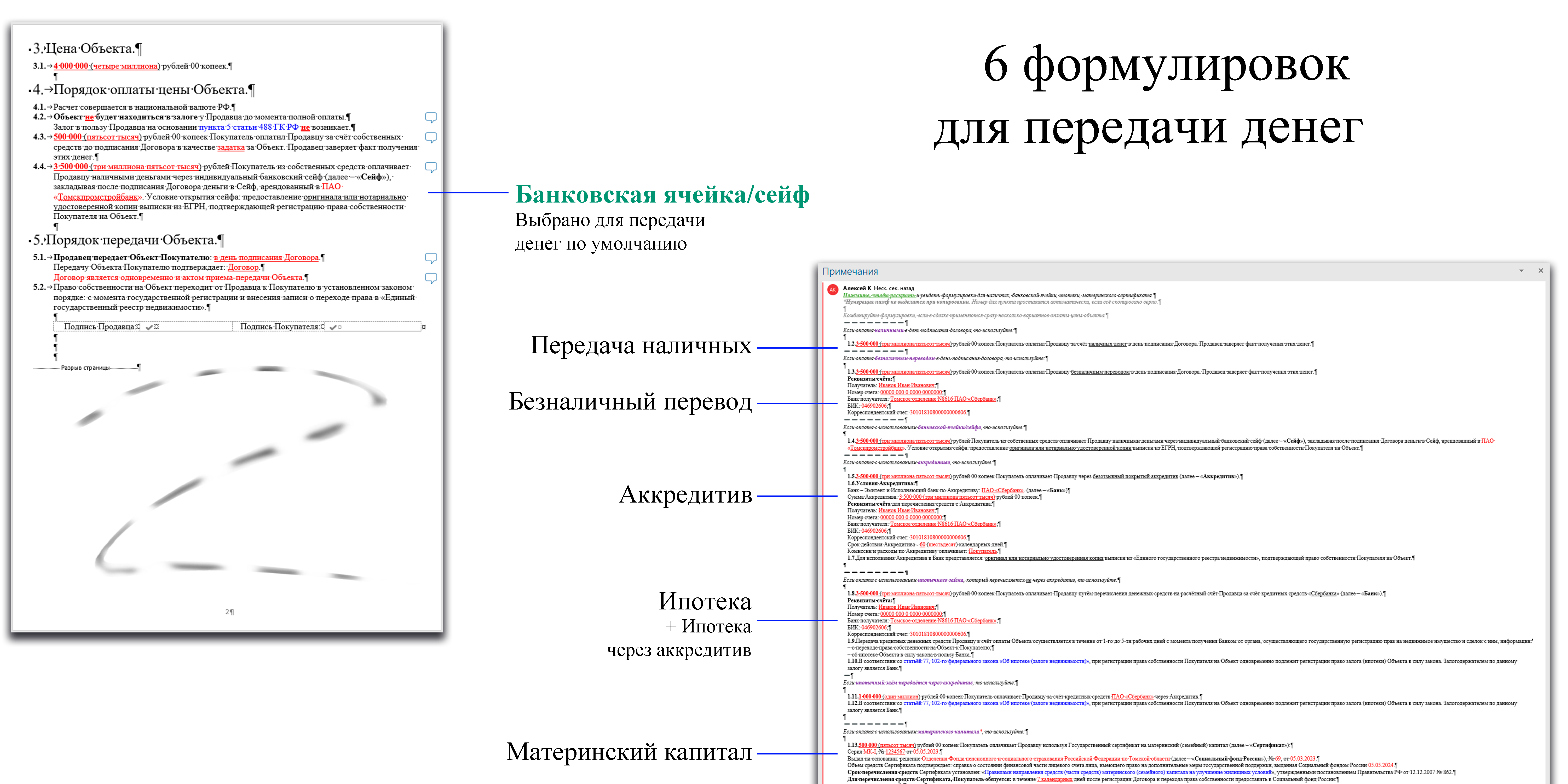Click the comment author name 'Алексей К'

(x=857, y=288)
